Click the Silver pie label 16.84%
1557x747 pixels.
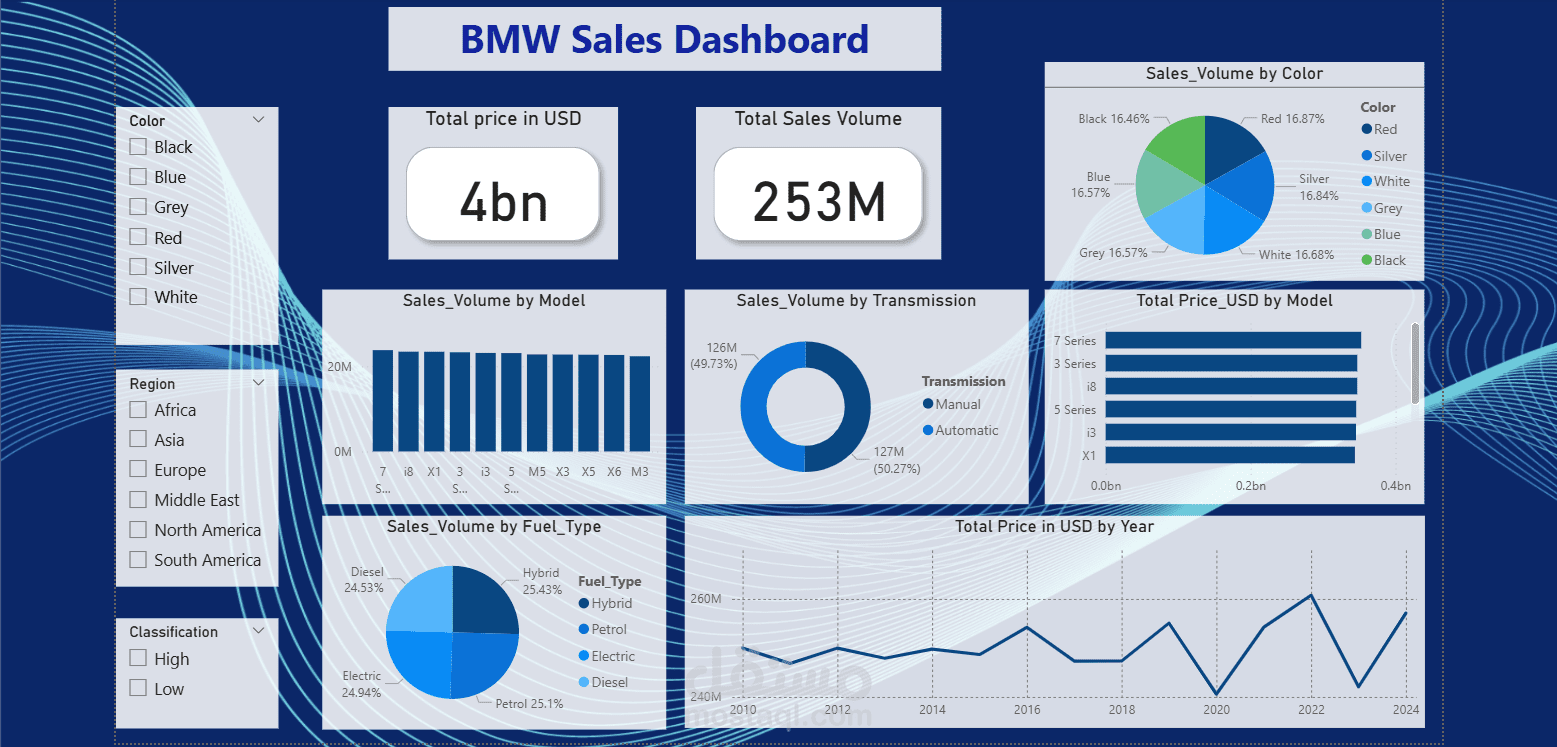(1319, 187)
